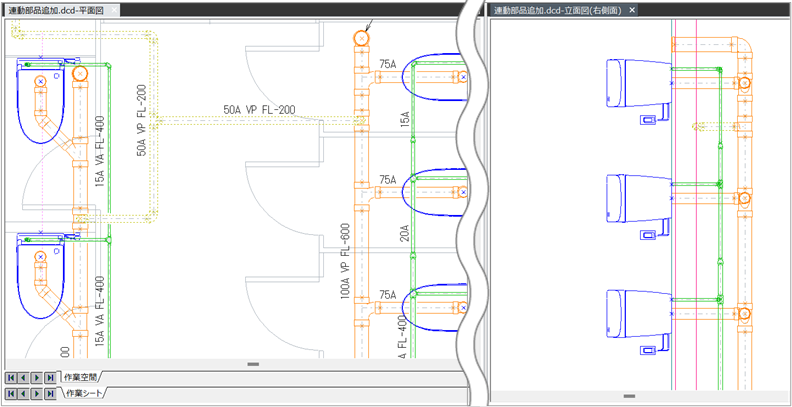The height and width of the screenshot is (407, 792).
Task: Click next arrow in 作業シート tab row
Action: 37,395
